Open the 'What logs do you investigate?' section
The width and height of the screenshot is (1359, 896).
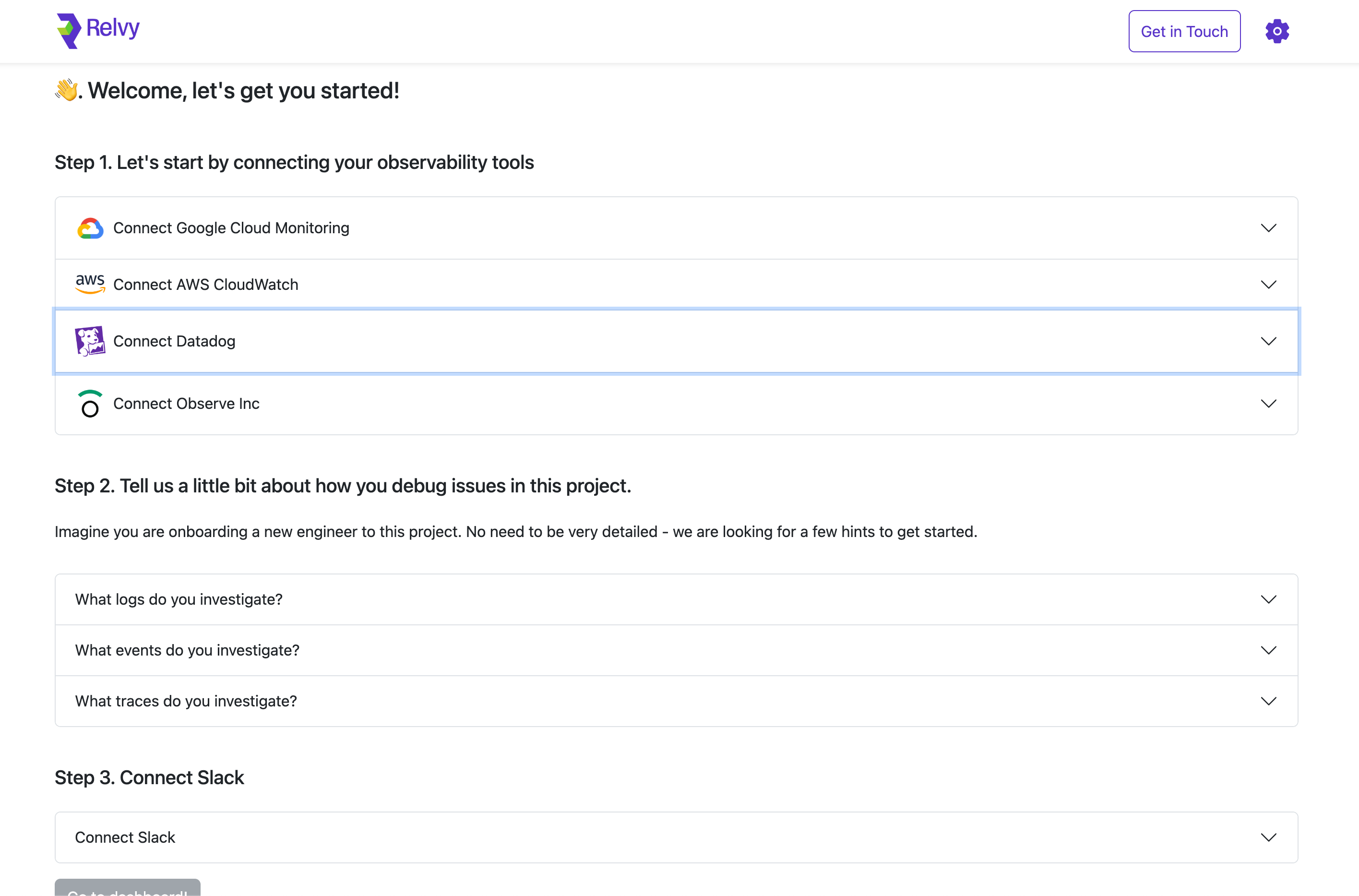[1269, 599]
